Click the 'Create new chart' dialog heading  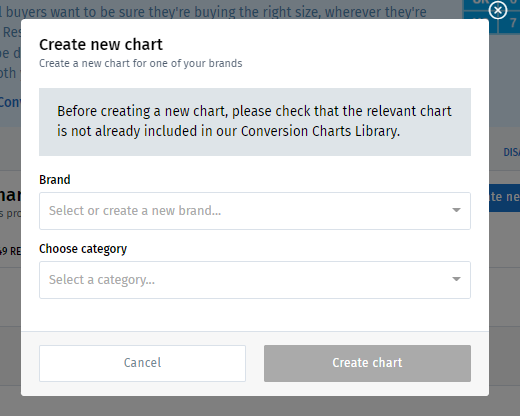(101, 44)
